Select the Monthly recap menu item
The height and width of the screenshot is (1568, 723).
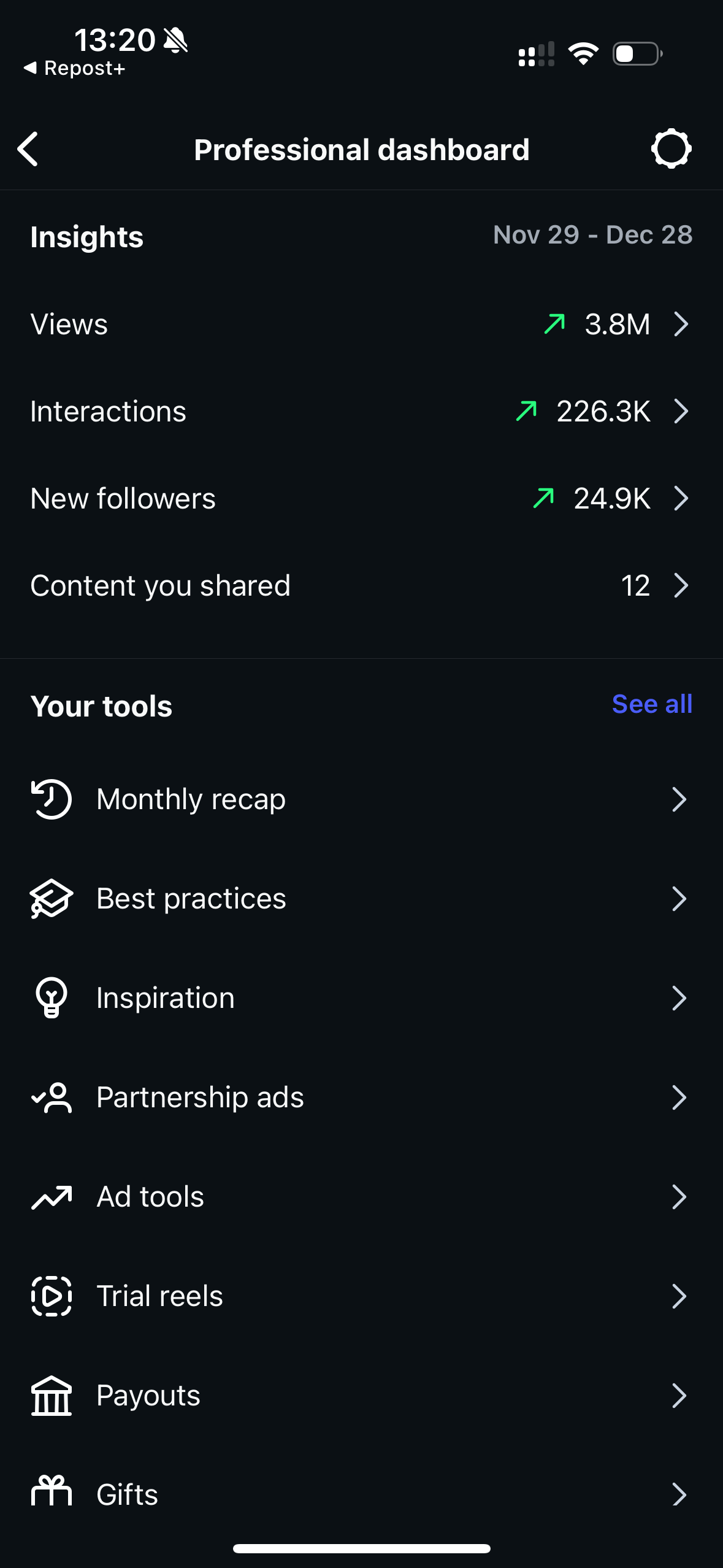190,799
